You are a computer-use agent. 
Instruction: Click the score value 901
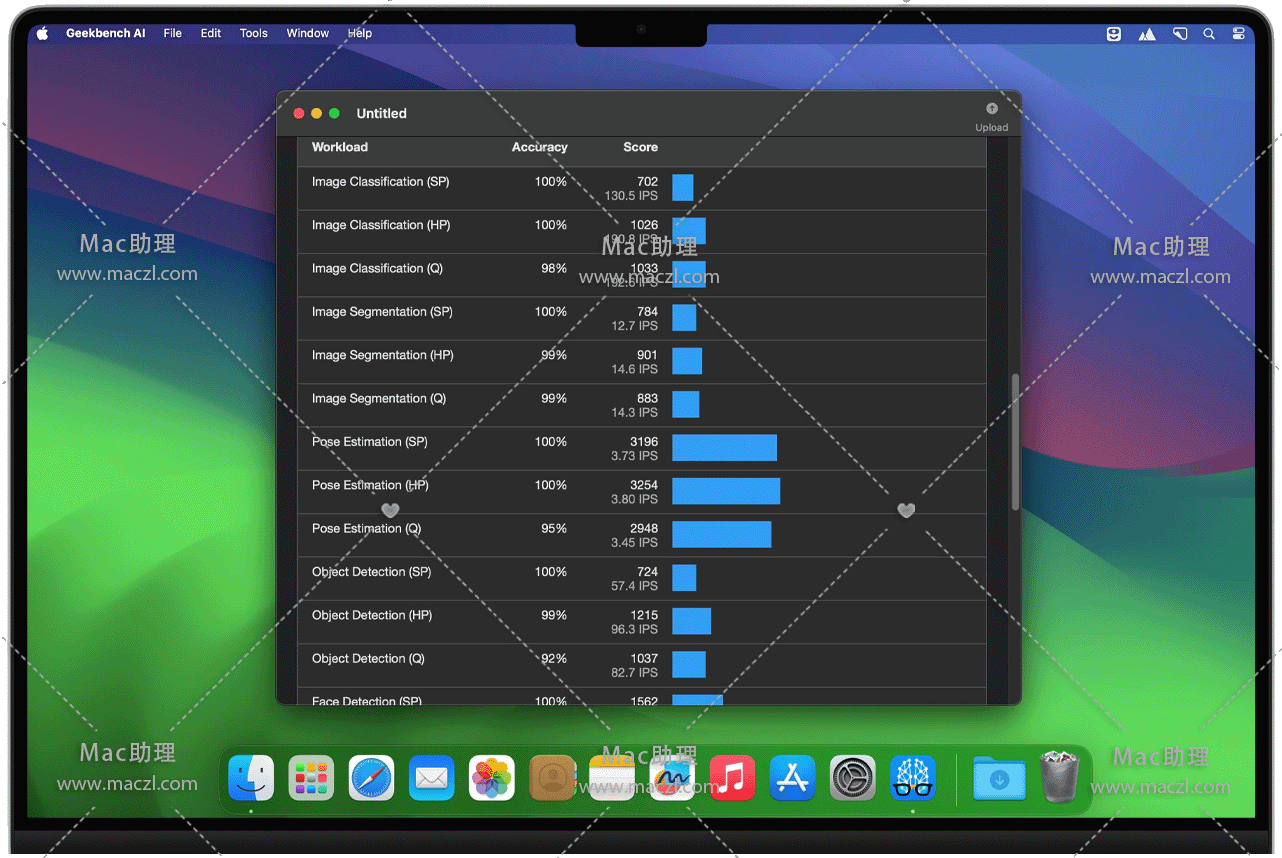click(648, 355)
